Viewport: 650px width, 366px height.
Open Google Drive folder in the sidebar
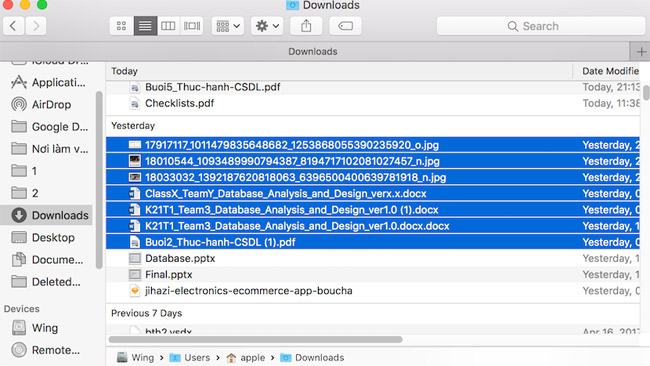coord(60,126)
